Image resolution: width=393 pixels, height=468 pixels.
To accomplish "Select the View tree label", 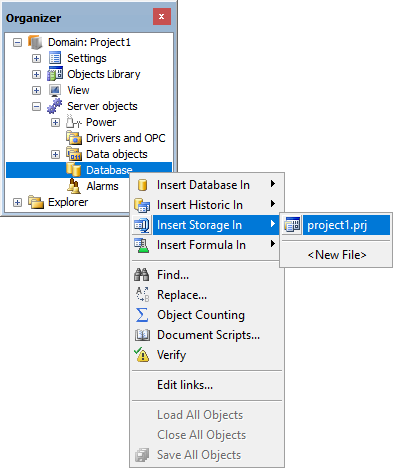I will [x=78, y=90].
